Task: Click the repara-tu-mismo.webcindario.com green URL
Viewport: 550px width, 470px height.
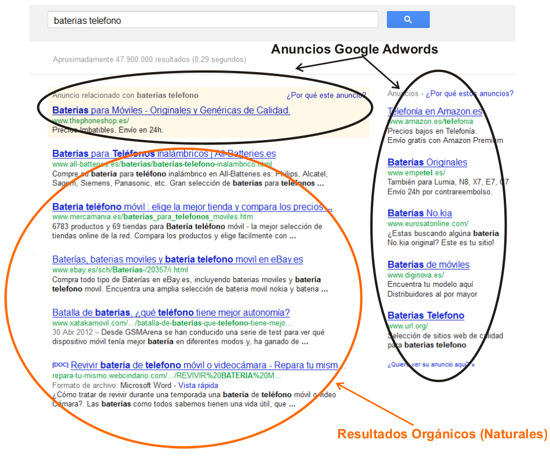Action: 167,376
